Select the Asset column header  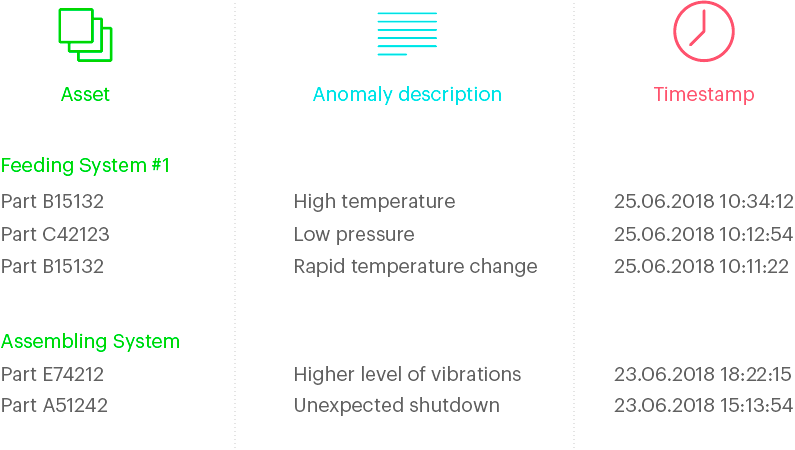click(x=85, y=95)
